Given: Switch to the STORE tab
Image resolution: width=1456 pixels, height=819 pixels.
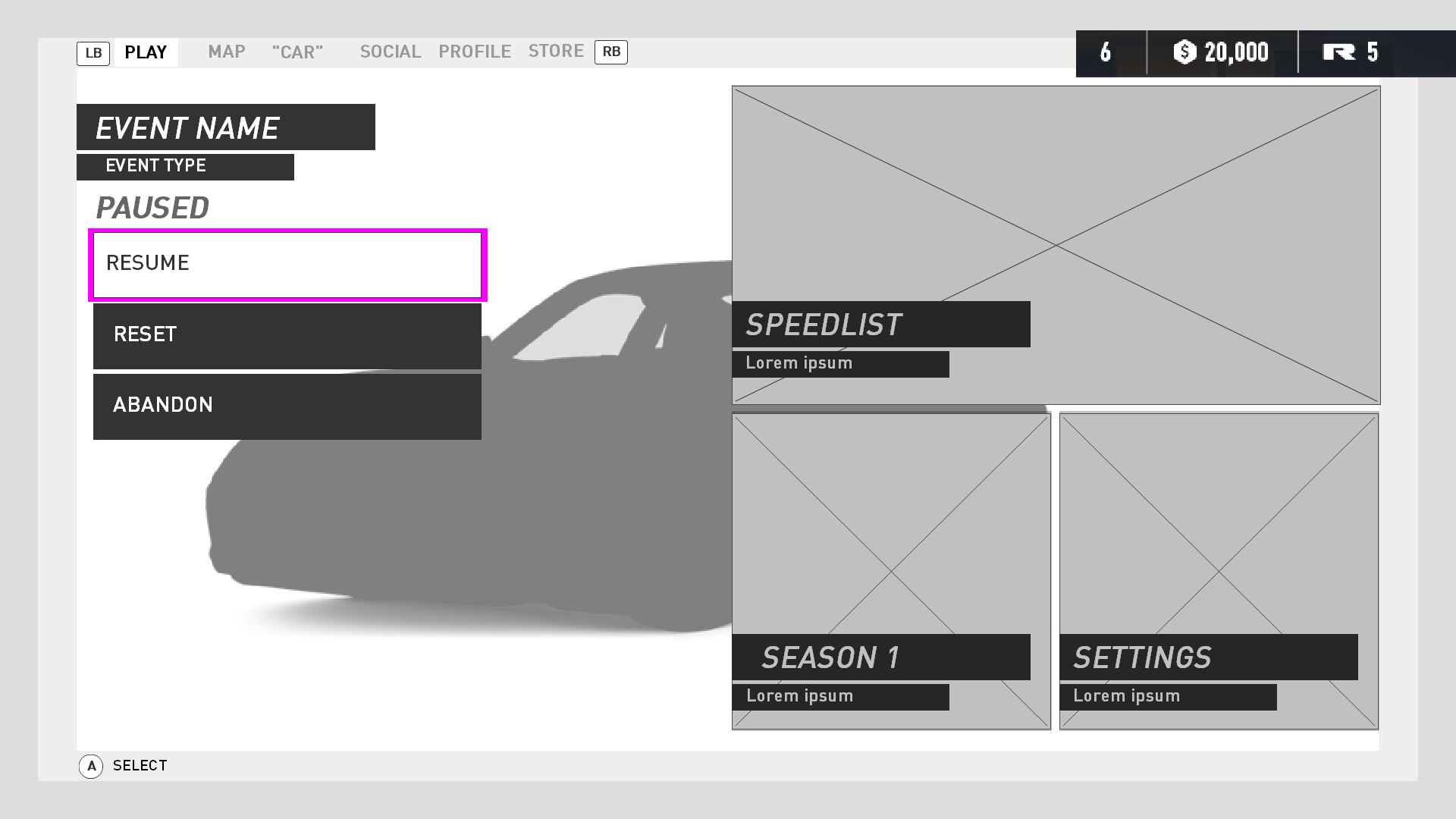Looking at the screenshot, I should pyautogui.click(x=556, y=51).
